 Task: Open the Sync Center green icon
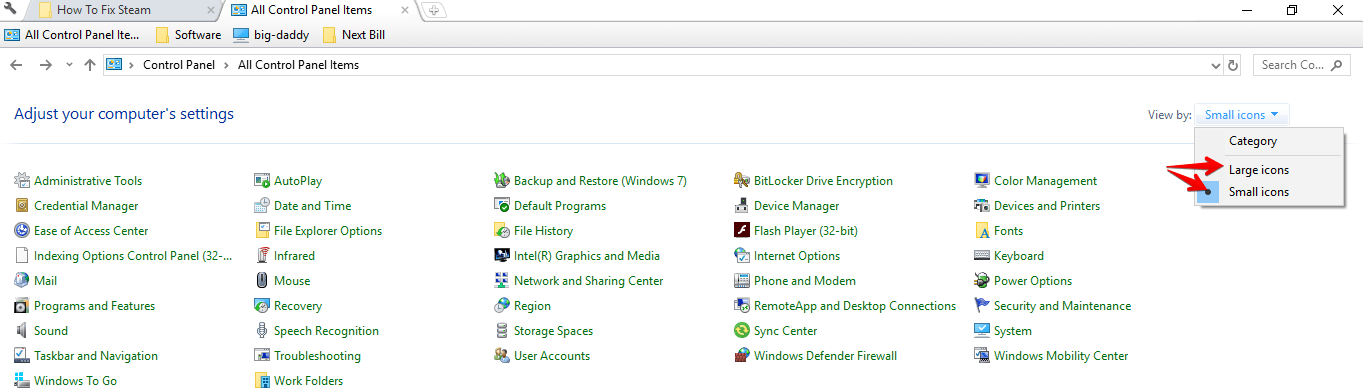(x=742, y=331)
